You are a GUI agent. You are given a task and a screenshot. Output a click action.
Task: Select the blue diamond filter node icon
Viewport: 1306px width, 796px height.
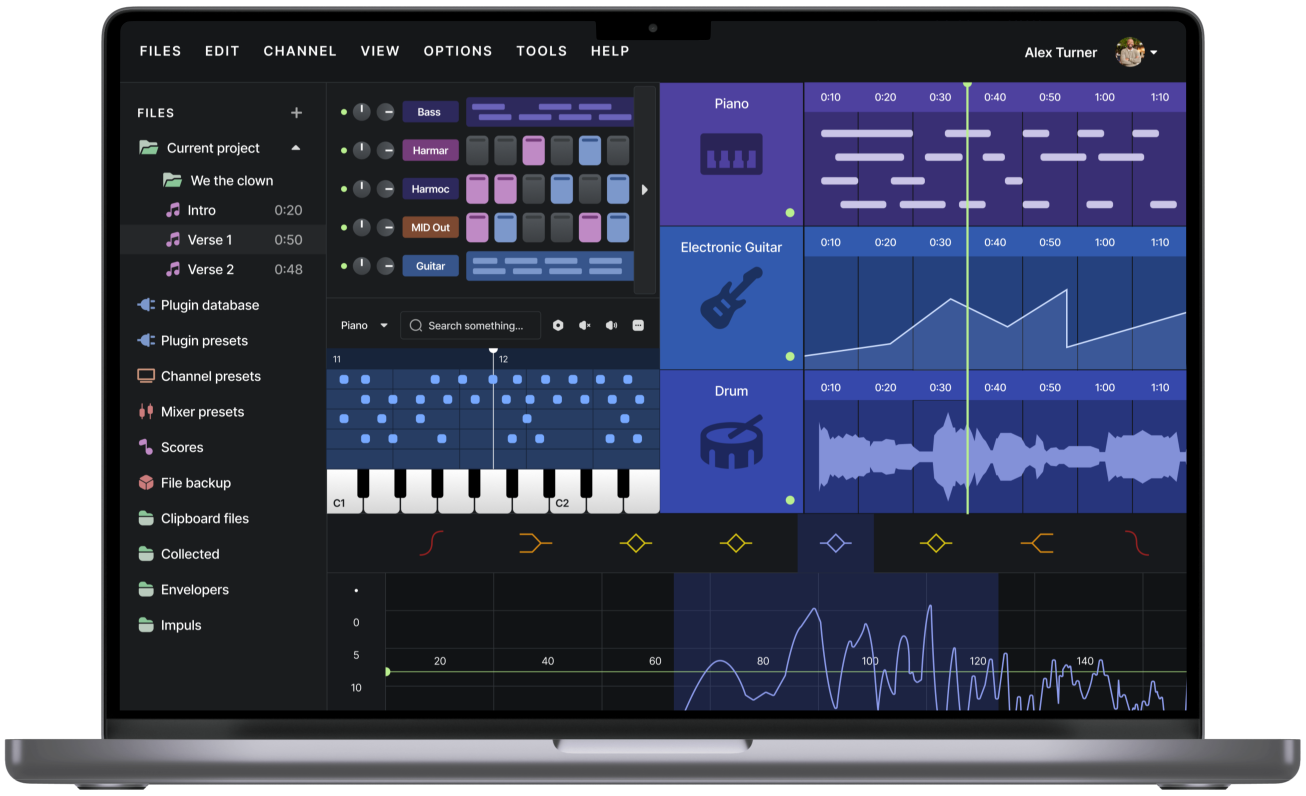coord(835,543)
